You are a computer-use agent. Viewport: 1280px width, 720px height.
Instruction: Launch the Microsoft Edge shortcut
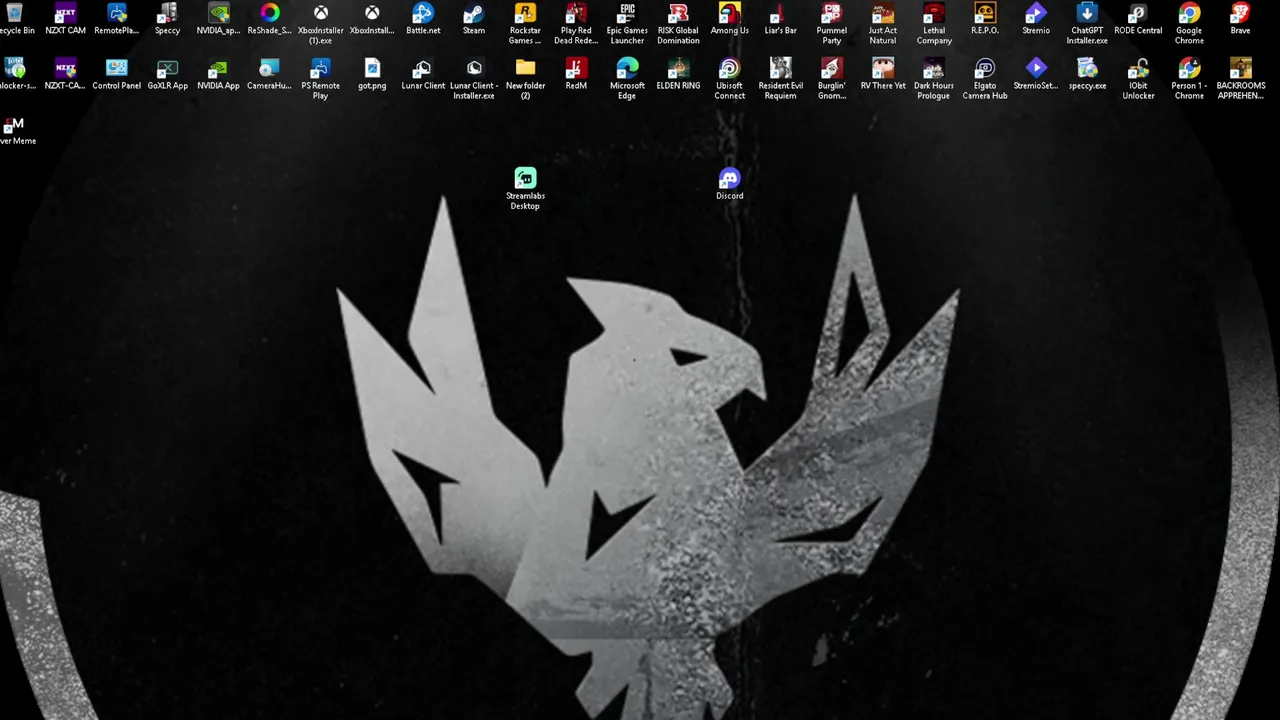coord(627,68)
